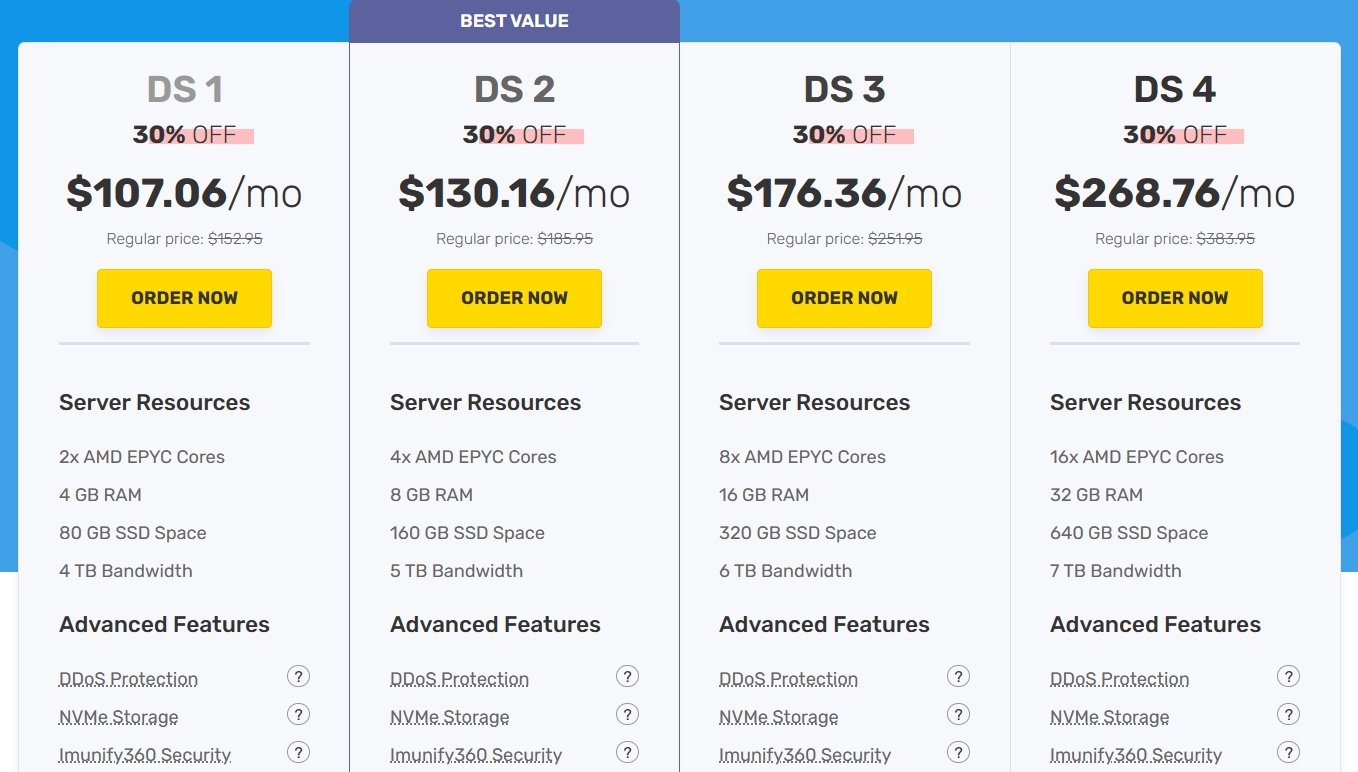Open NVMe Storage link in DS 2
Screen dimensions: 1358x772
(449, 717)
